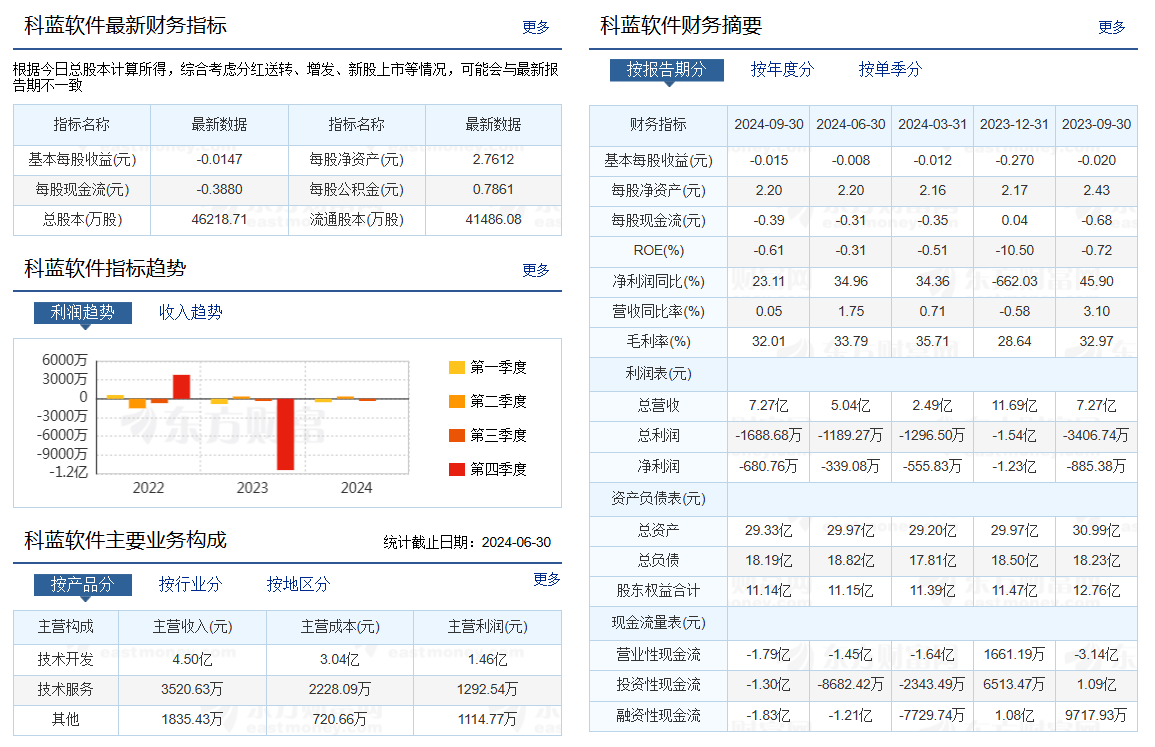Viewport: 1155px width, 747px height.
Task: Click the 2024-03-31 column header
Action: [932, 124]
